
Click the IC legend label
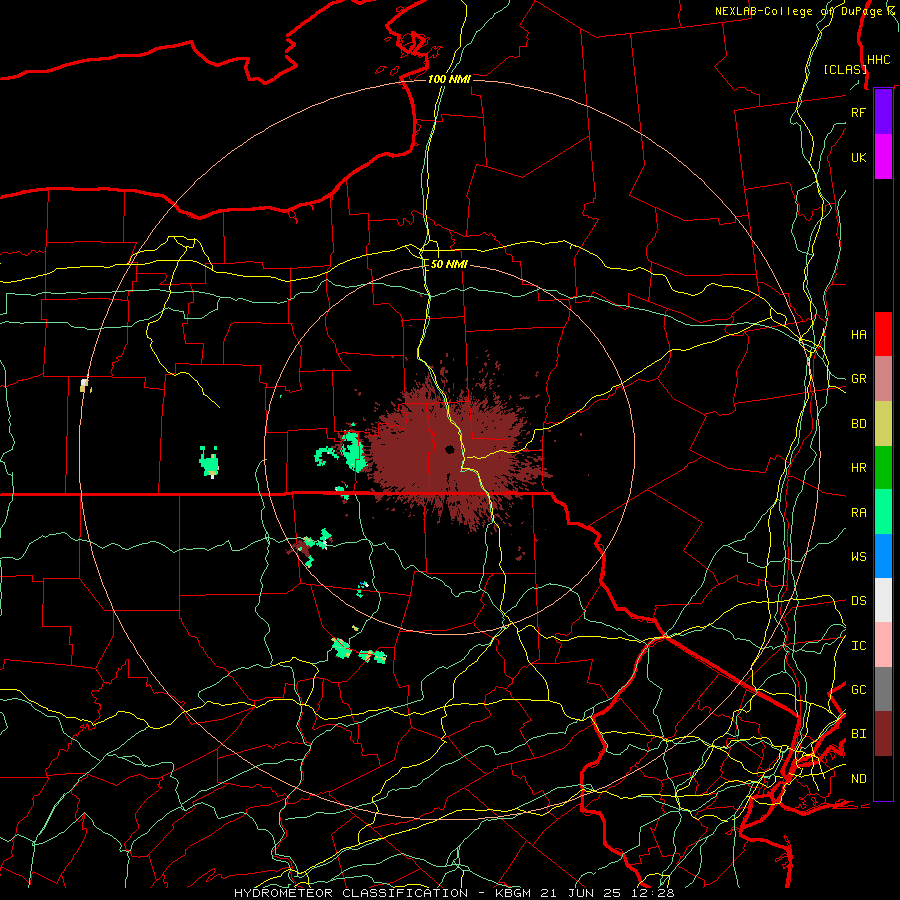pos(858,646)
